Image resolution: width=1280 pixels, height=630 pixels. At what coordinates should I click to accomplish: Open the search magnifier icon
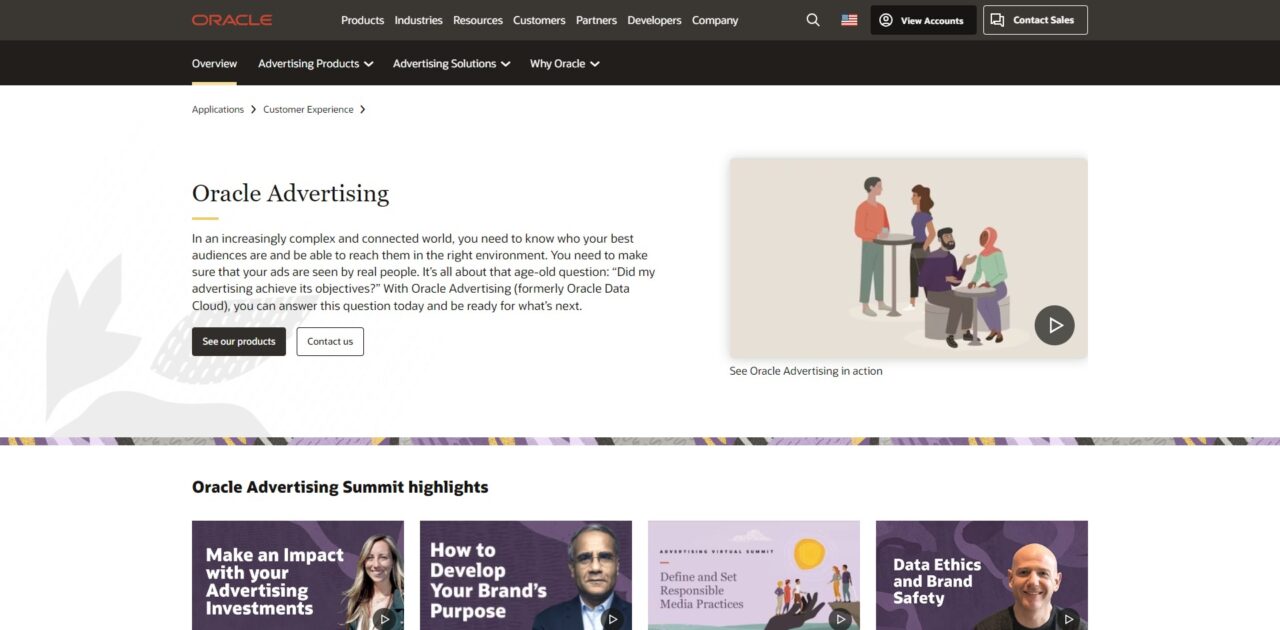tap(813, 20)
